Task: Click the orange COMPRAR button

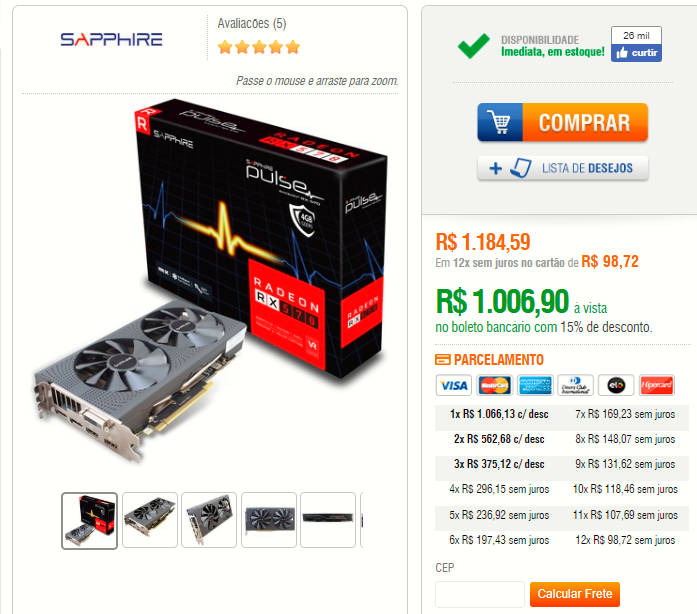Action: pos(563,122)
